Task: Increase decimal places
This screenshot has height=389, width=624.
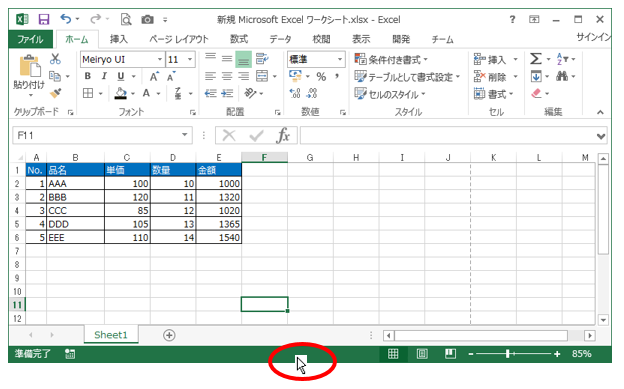Action: (295, 93)
